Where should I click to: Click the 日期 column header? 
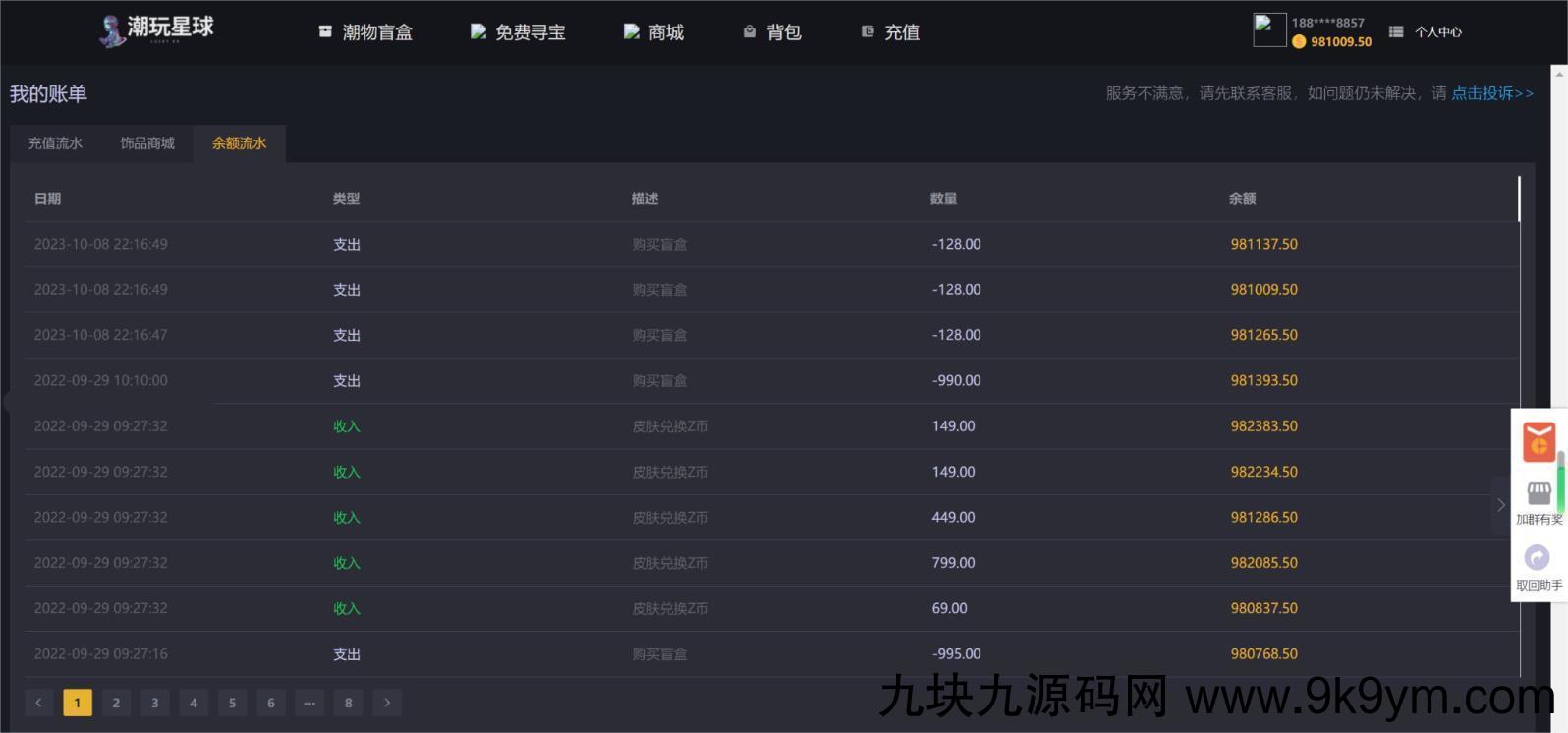point(48,198)
